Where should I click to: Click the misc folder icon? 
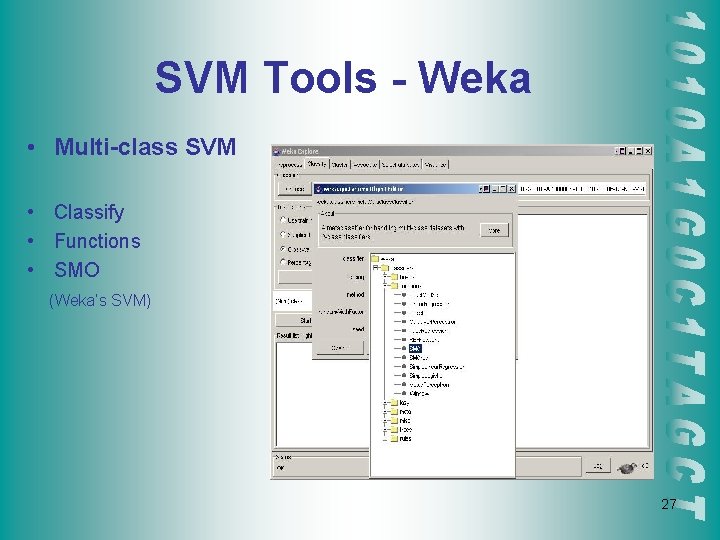pyautogui.click(x=394, y=421)
